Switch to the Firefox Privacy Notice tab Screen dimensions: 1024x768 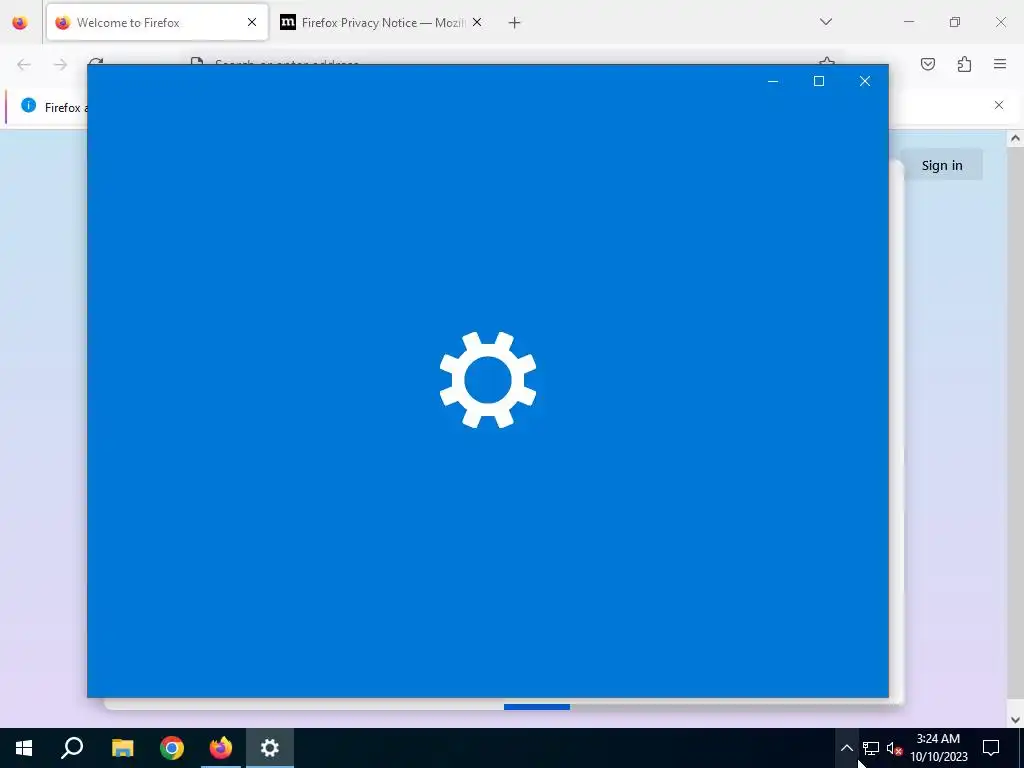382,22
